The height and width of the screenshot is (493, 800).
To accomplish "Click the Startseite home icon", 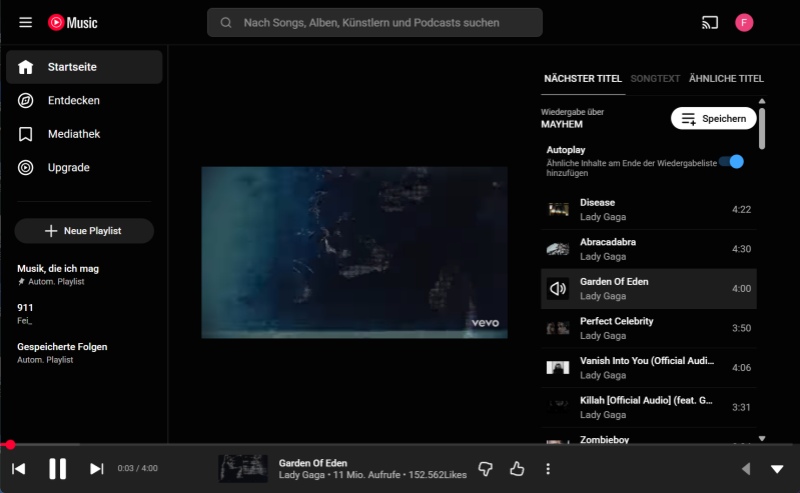I will 26,67.
